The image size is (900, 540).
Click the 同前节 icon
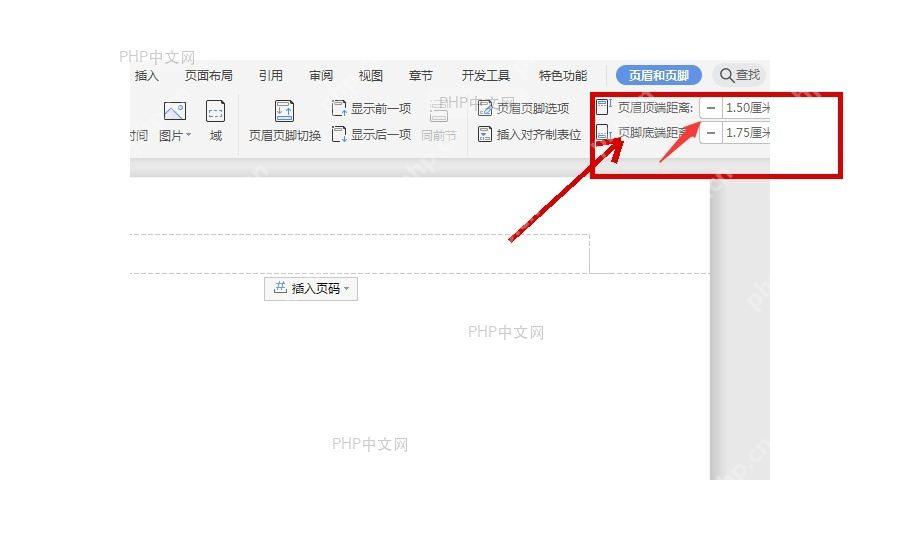coord(439,111)
